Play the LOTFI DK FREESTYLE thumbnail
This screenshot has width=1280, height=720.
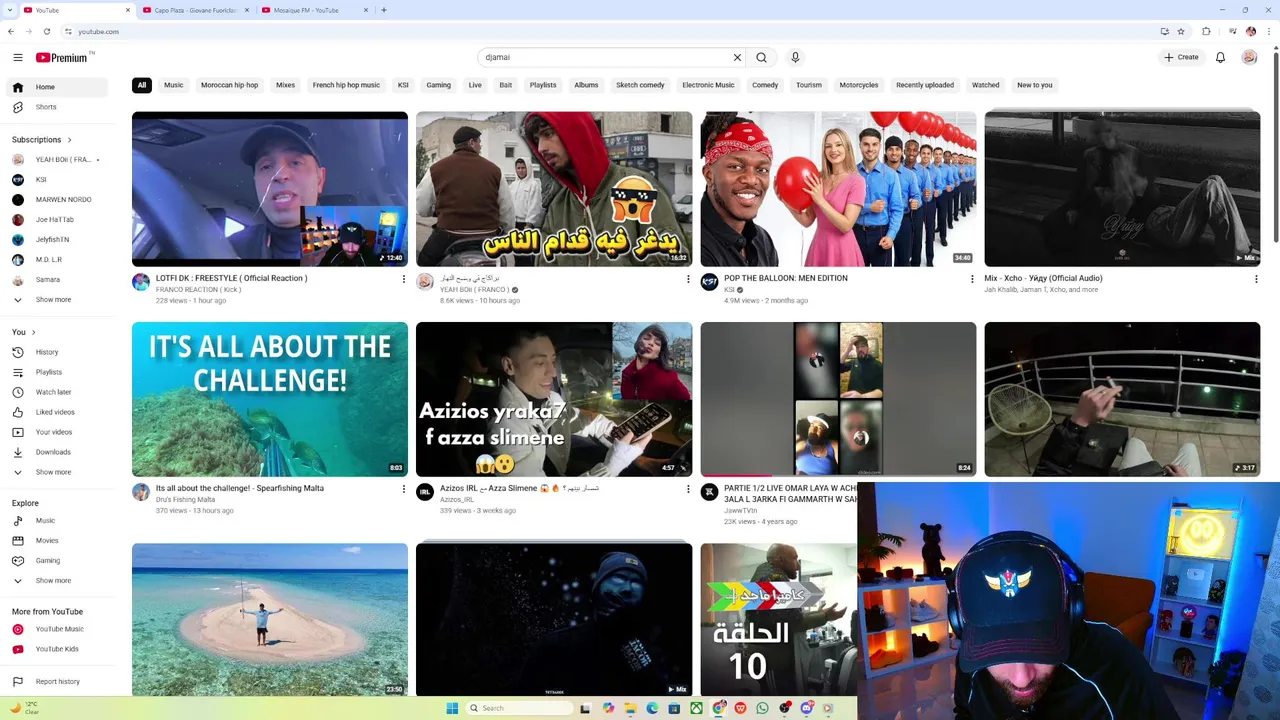point(270,189)
